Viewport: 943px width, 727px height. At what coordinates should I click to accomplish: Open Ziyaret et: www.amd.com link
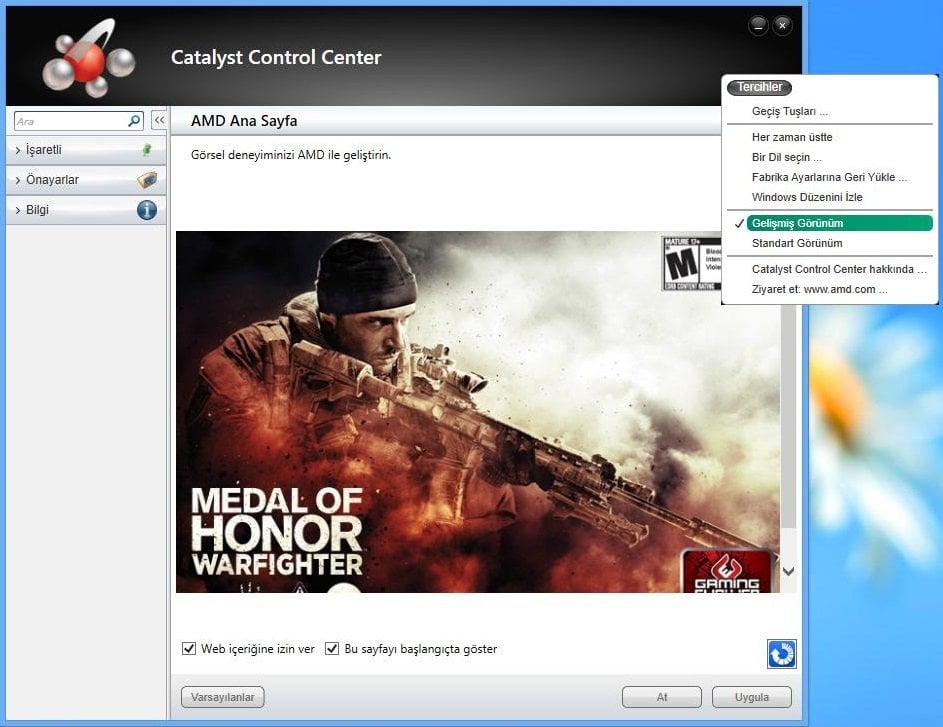point(819,289)
